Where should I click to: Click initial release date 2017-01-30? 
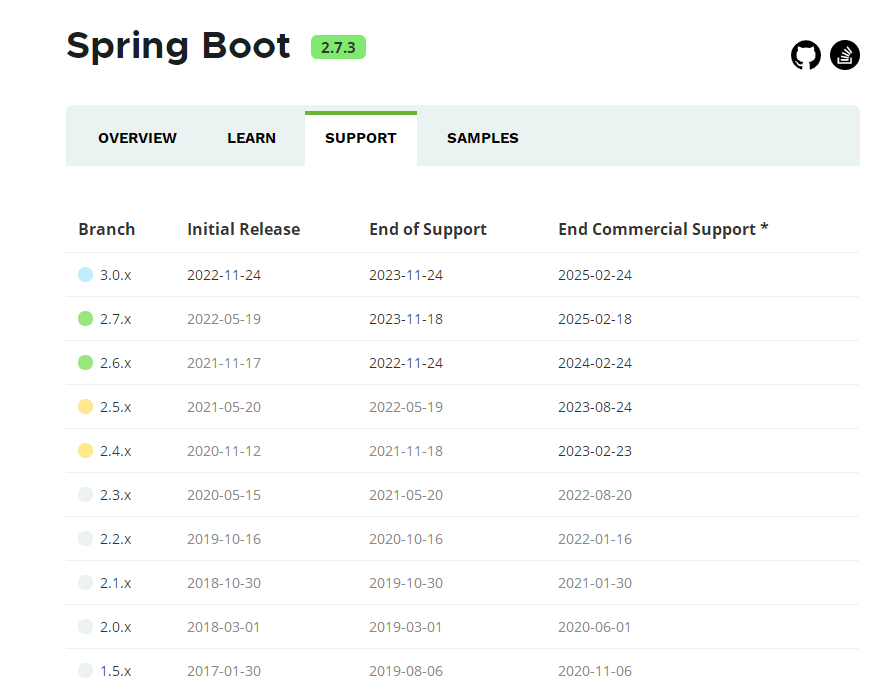[x=224, y=671]
